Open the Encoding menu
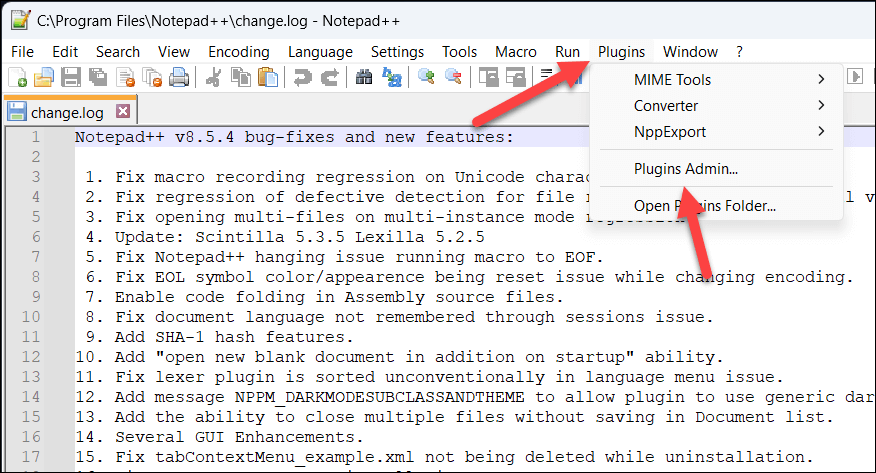 coord(239,52)
